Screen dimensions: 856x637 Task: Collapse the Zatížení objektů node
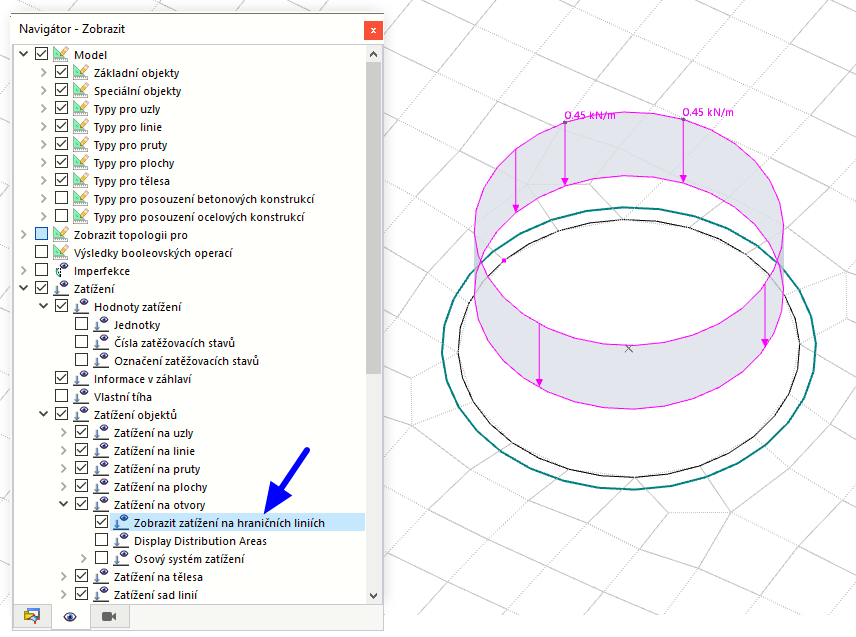(x=44, y=414)
